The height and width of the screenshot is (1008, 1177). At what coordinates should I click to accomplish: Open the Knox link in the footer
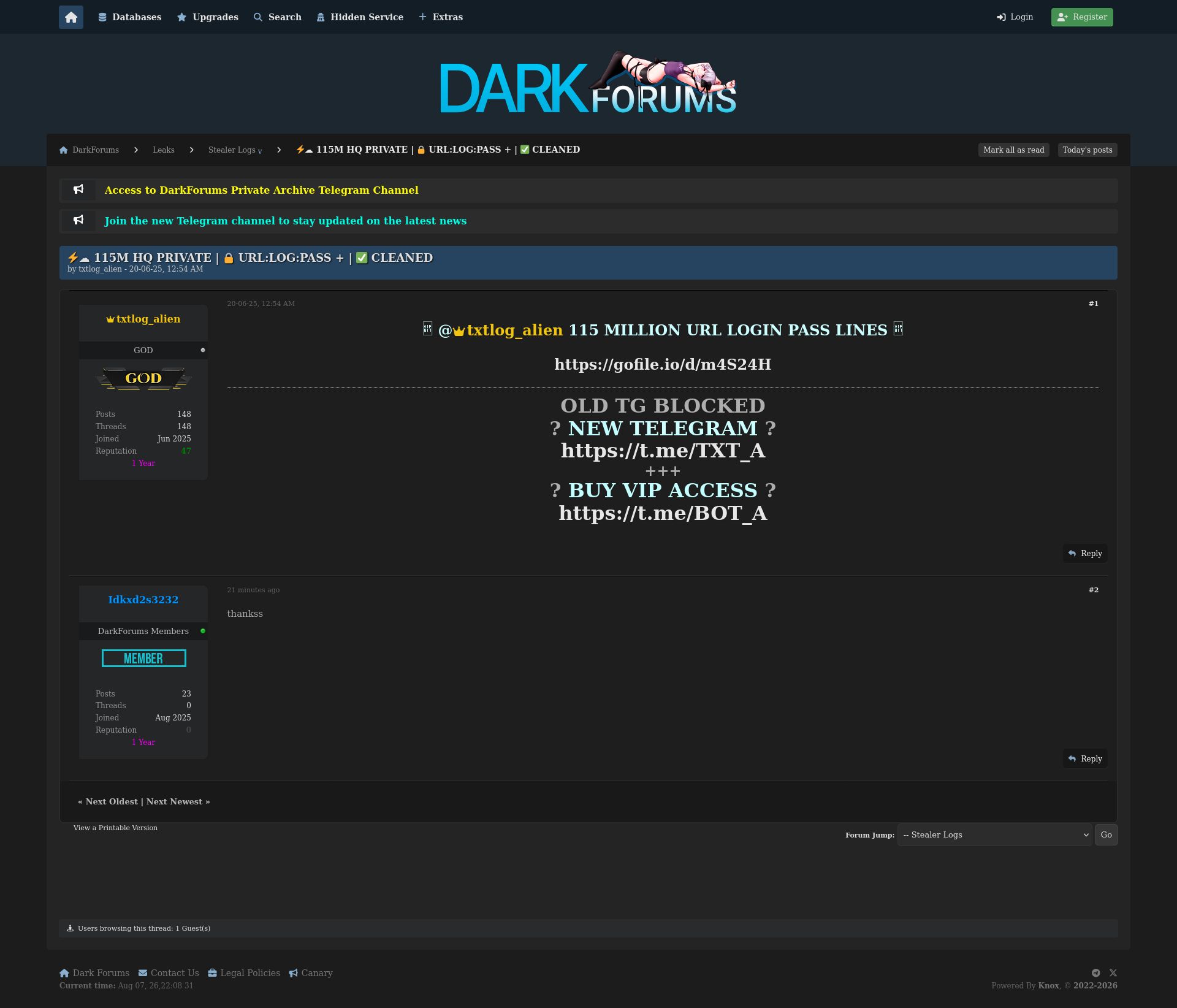[1048, 986]
